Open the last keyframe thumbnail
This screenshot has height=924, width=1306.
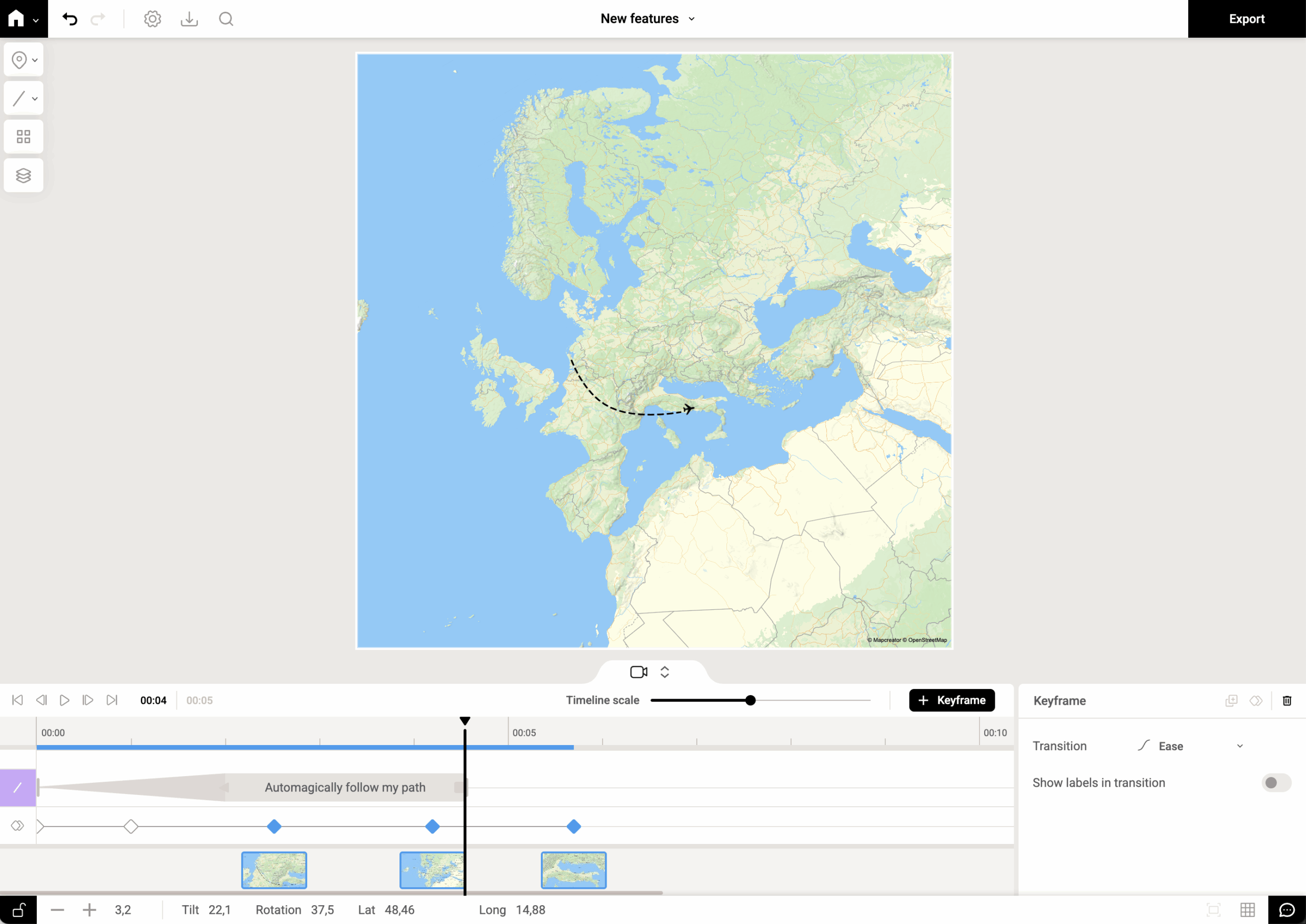(x=573, y=870)
